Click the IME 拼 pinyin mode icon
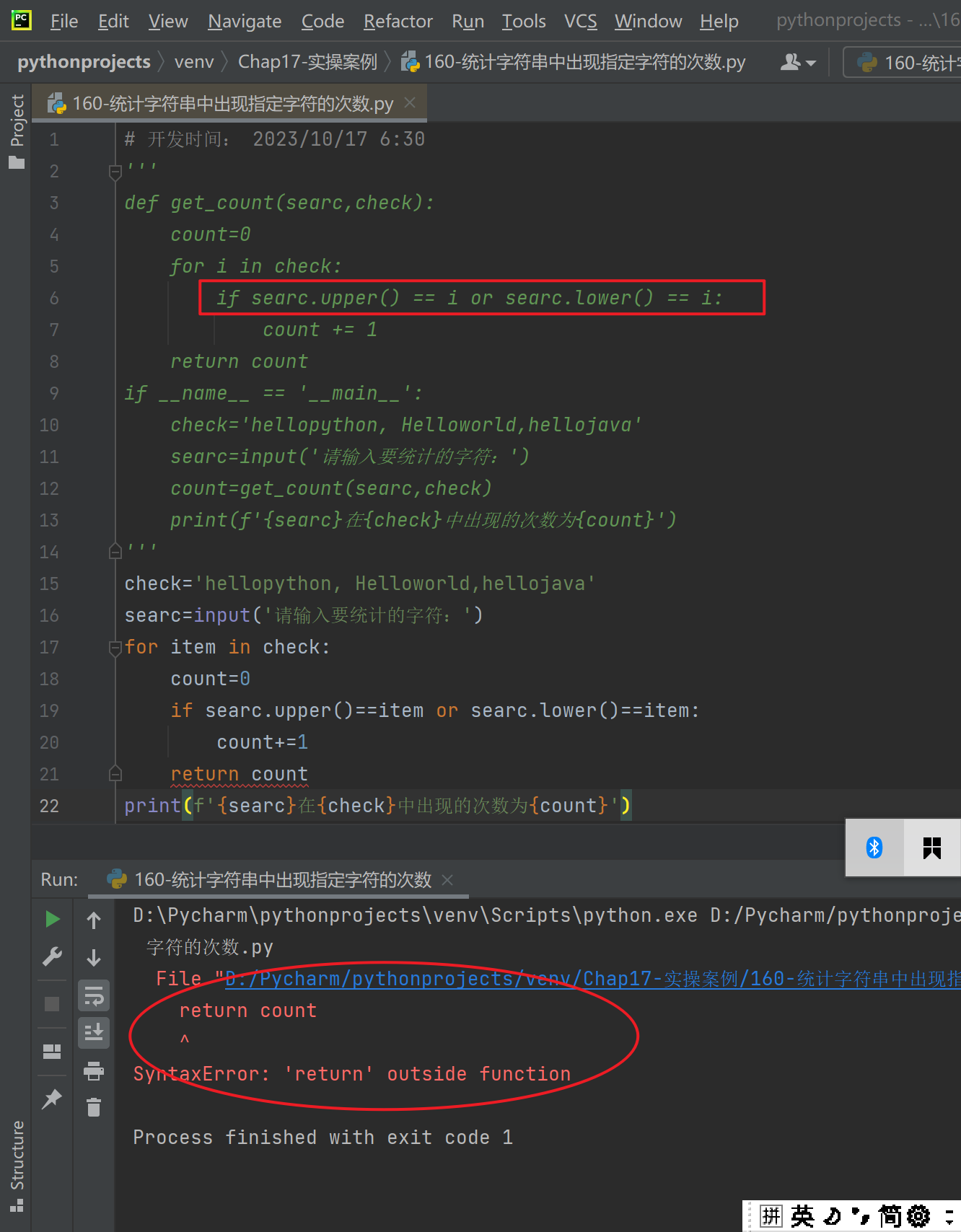This screenshot has width=961, height=1232. coord(771,1216)
